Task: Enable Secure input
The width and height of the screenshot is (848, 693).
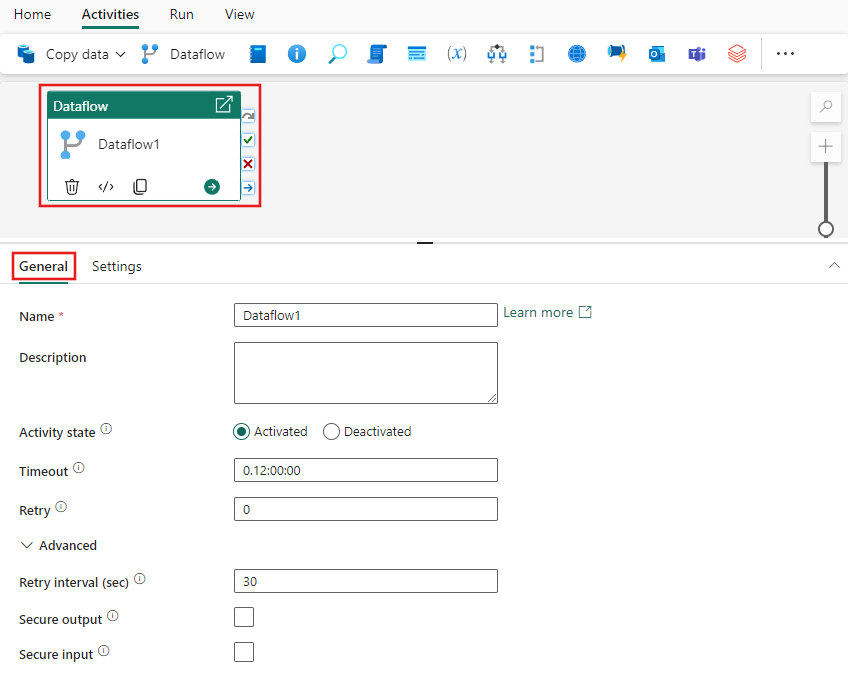Action: [243, 652]
